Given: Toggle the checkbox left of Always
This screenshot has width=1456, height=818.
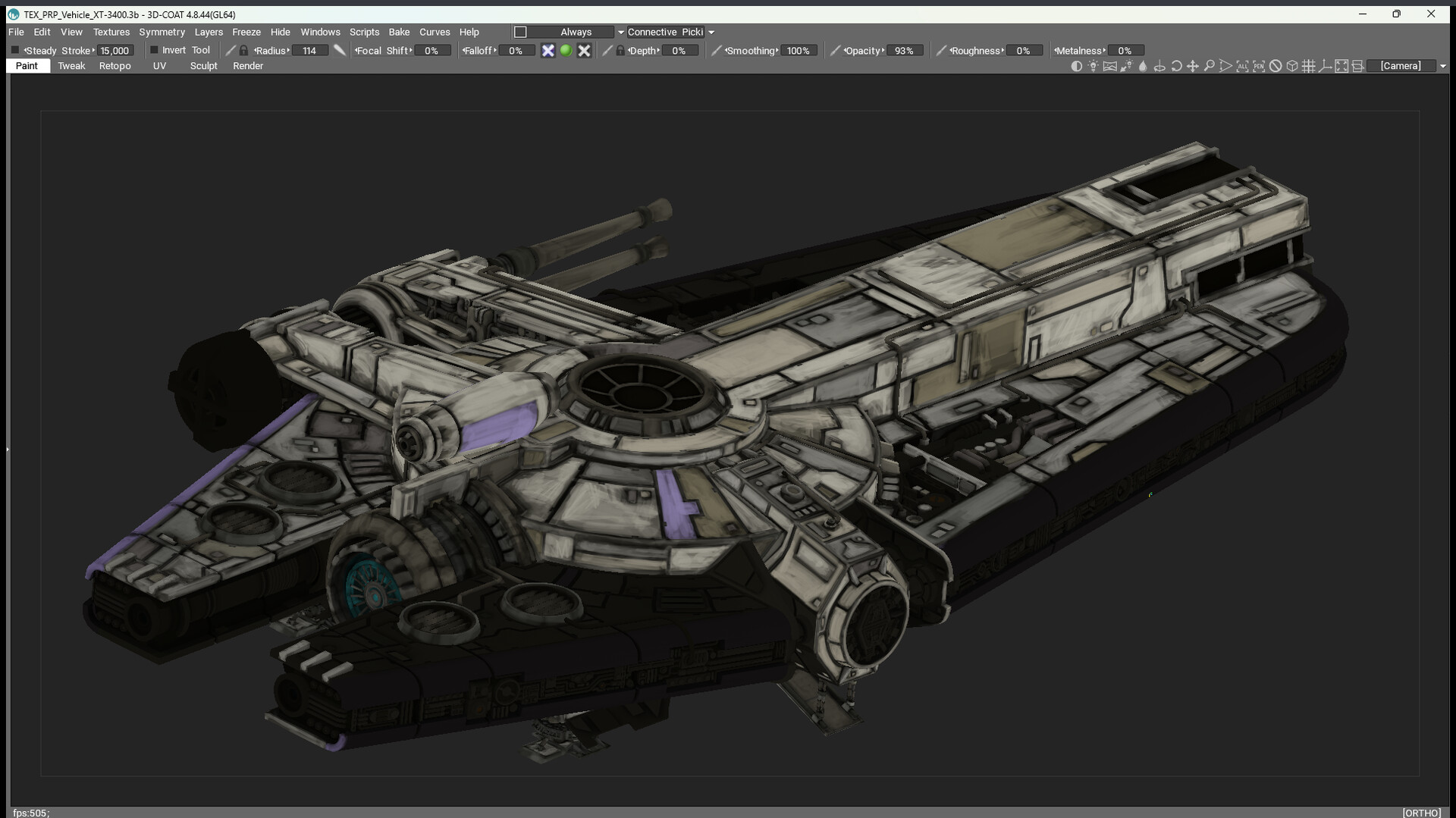Looking at the screenshot, I should pyautogui.click(x=520, y=32).
